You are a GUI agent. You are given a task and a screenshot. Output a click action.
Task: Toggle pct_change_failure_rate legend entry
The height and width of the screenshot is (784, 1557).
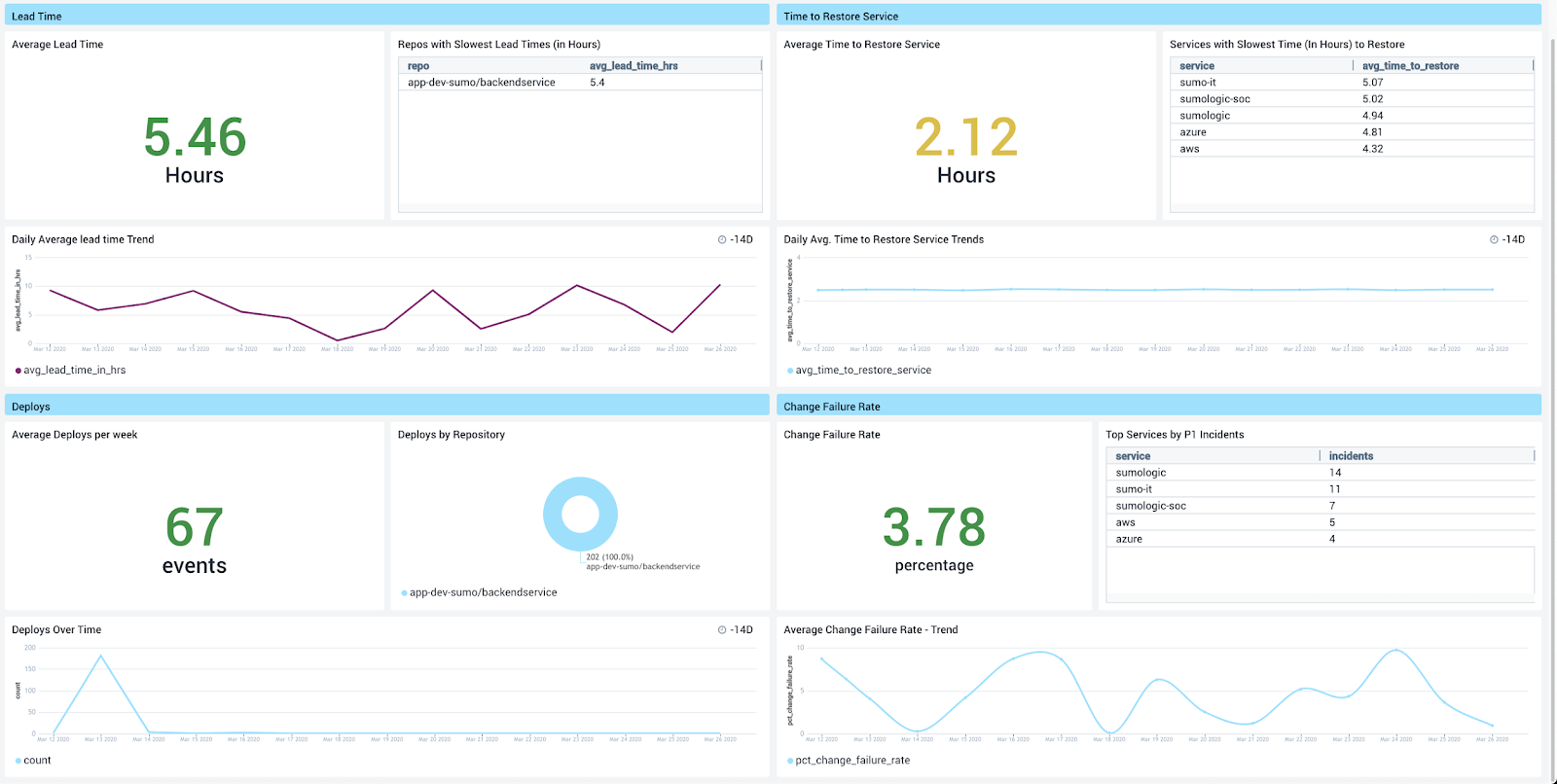coord(851,761)
